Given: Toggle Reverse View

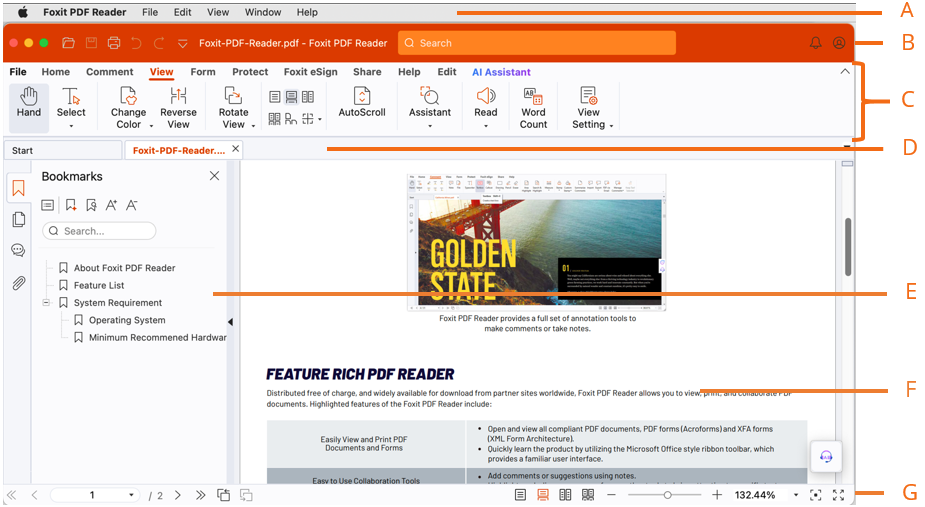Looking at the screenshot, I should 178,107.
